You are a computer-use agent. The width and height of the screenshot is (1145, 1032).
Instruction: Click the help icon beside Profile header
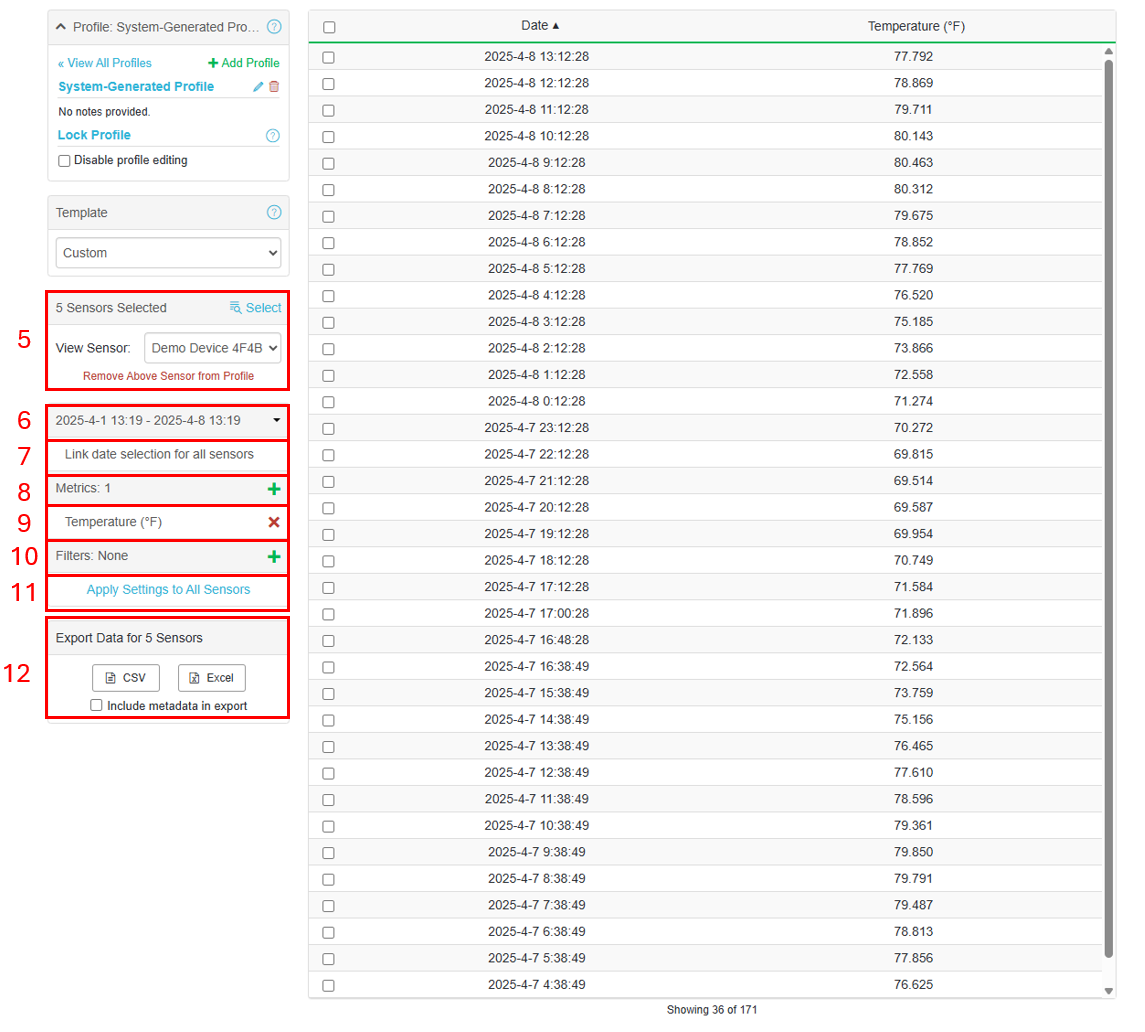(274, 27)
